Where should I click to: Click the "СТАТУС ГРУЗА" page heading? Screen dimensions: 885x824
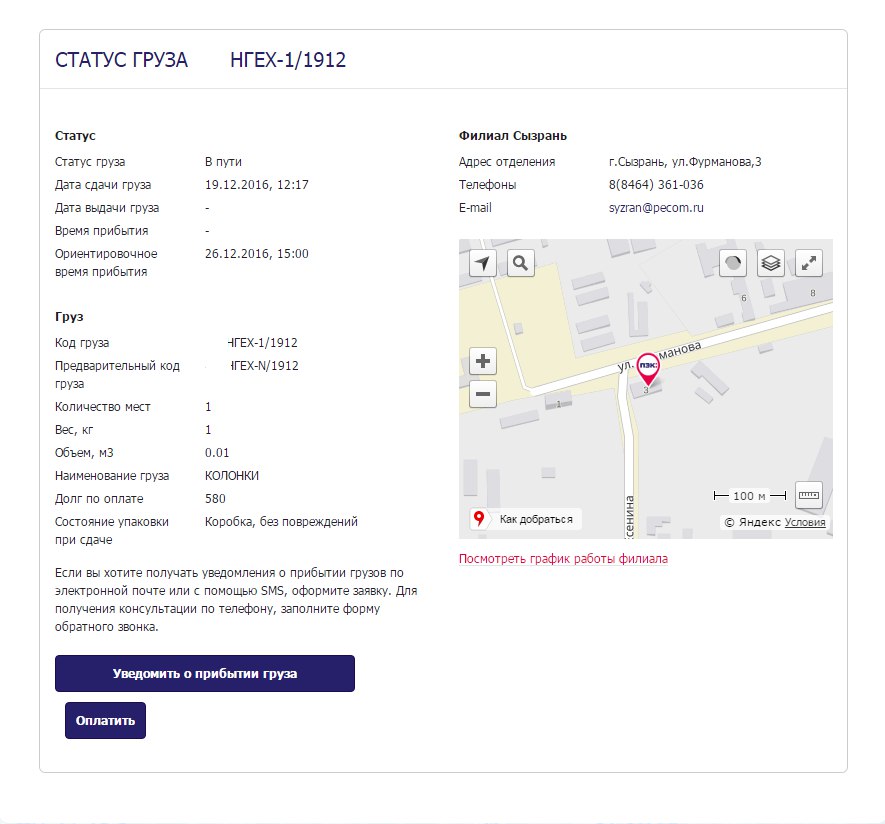(x=121, y=60)
